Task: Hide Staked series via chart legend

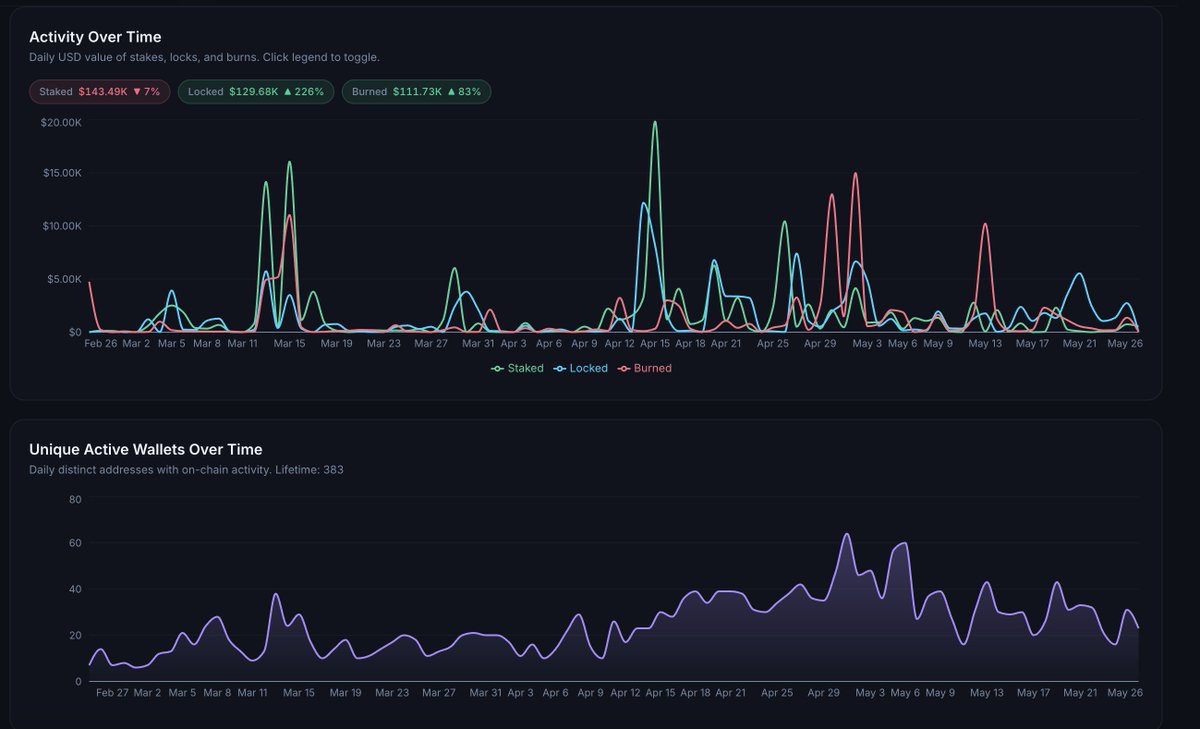Action: click(517, 368)
